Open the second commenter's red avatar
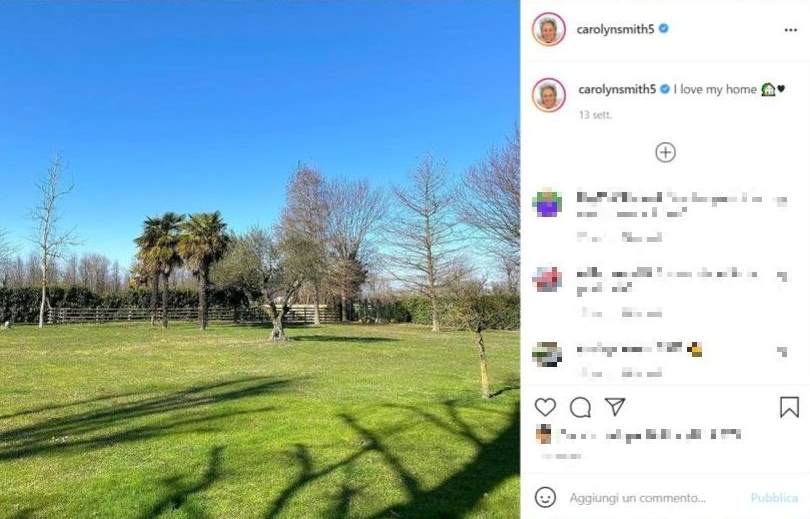Image resolution: width=810 pixels, height=519 pixels. pyautogui.click(x=547, y=279)
